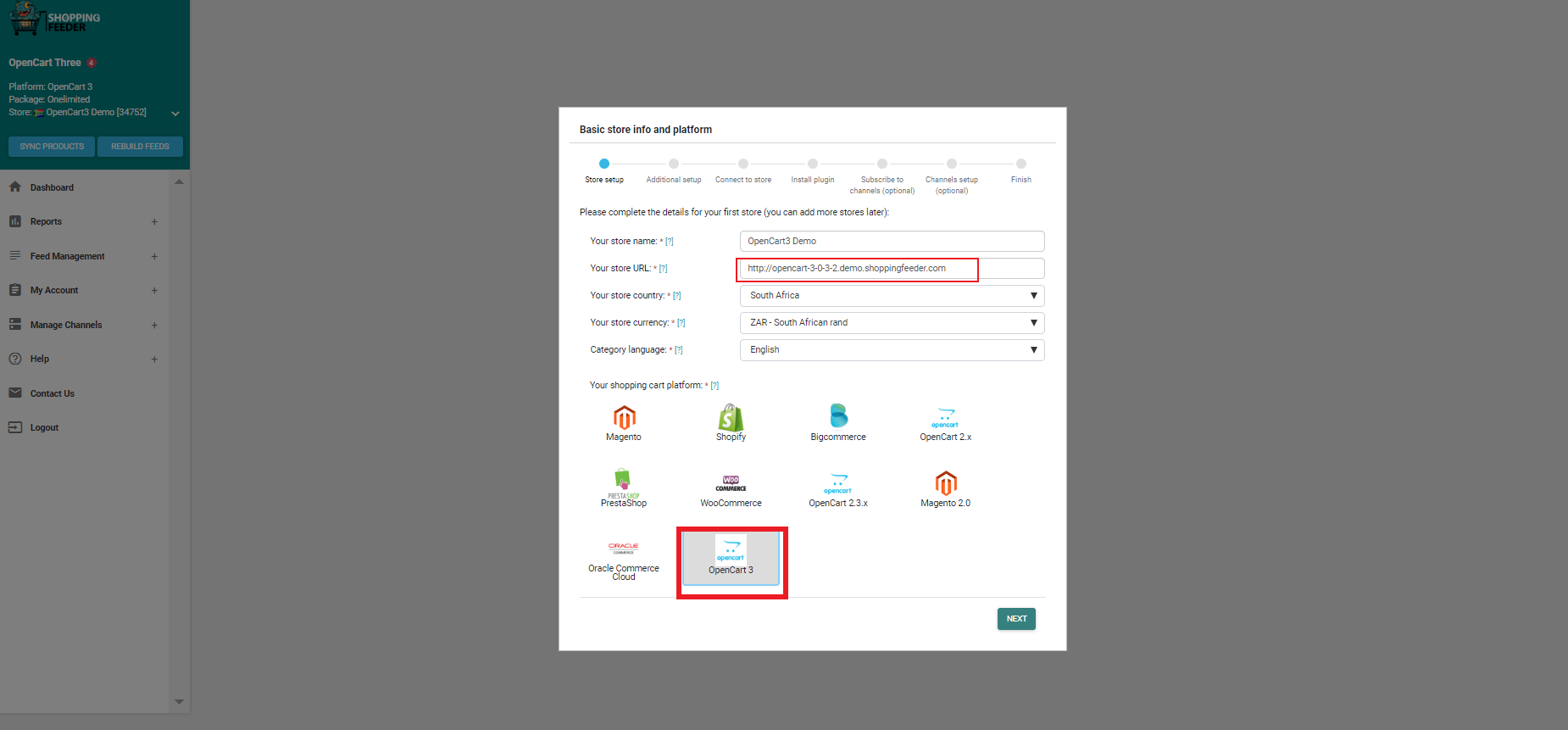This screenshot has height=730, width=1568.
Task: Click the Connect to store step marker
Action: click(743, 164)
